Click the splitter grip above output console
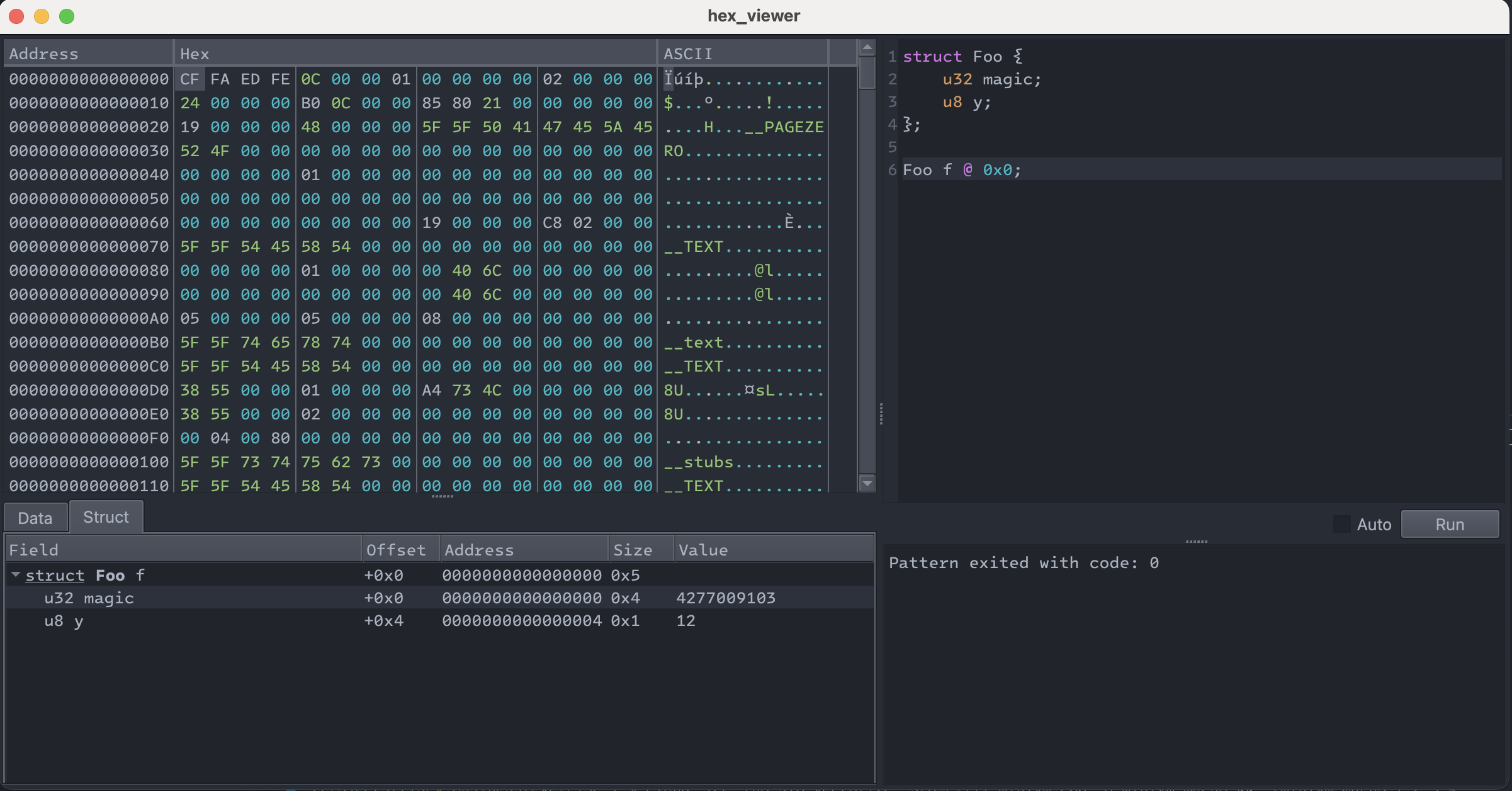1512x791 pixels. [x=1196, y=542]
